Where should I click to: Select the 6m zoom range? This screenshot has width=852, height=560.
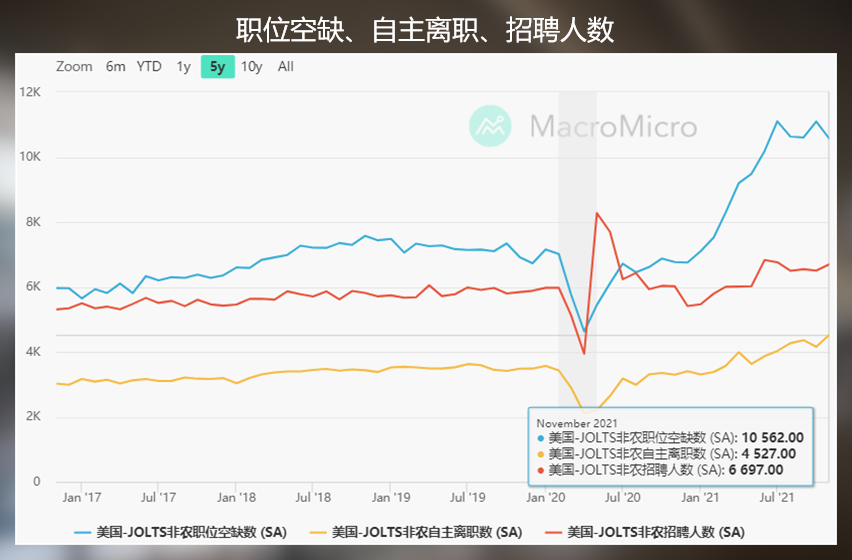pos(116,67)
